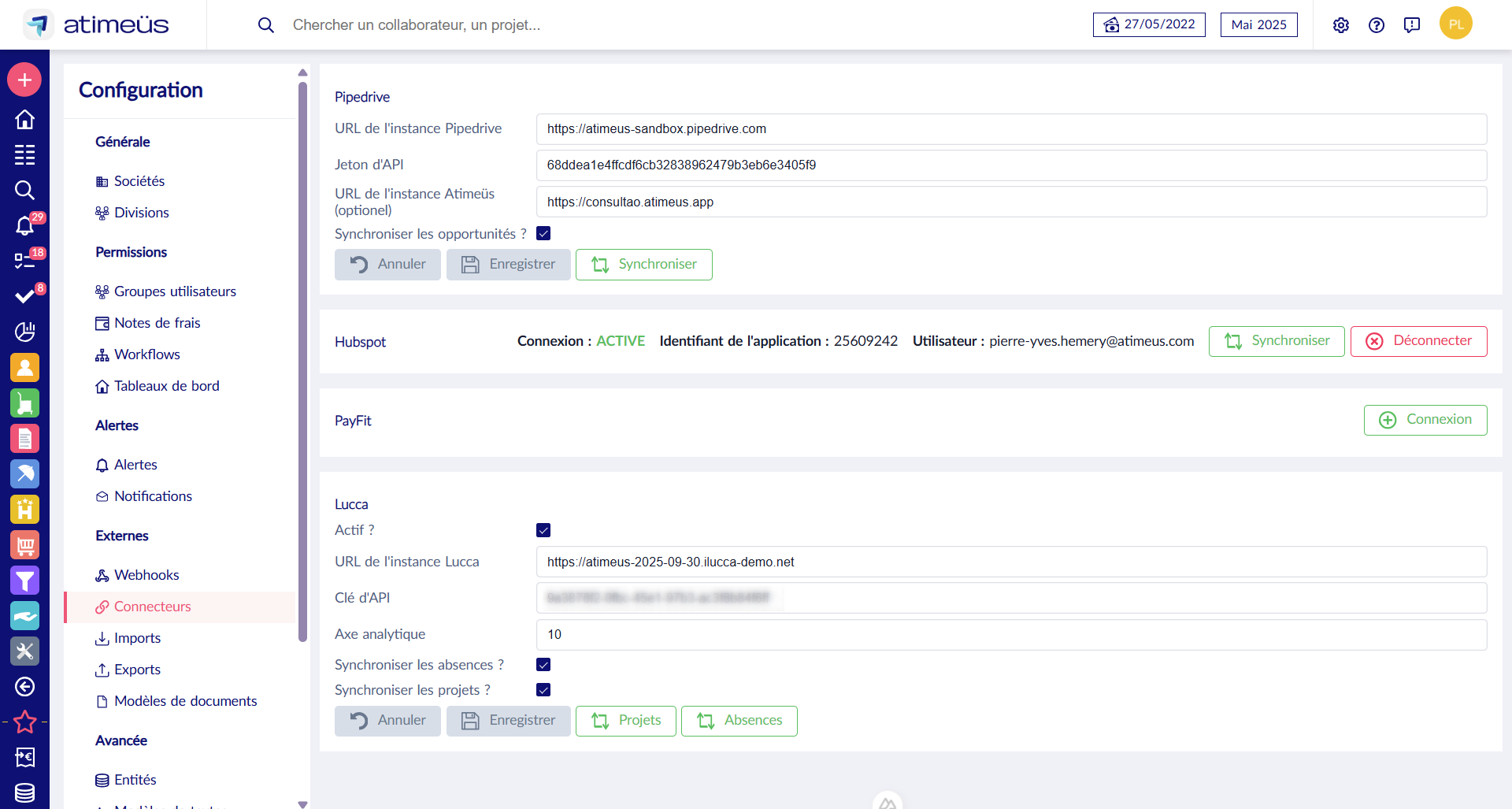Open the purple funnel module icon
1512x809 pixels.
24,580
